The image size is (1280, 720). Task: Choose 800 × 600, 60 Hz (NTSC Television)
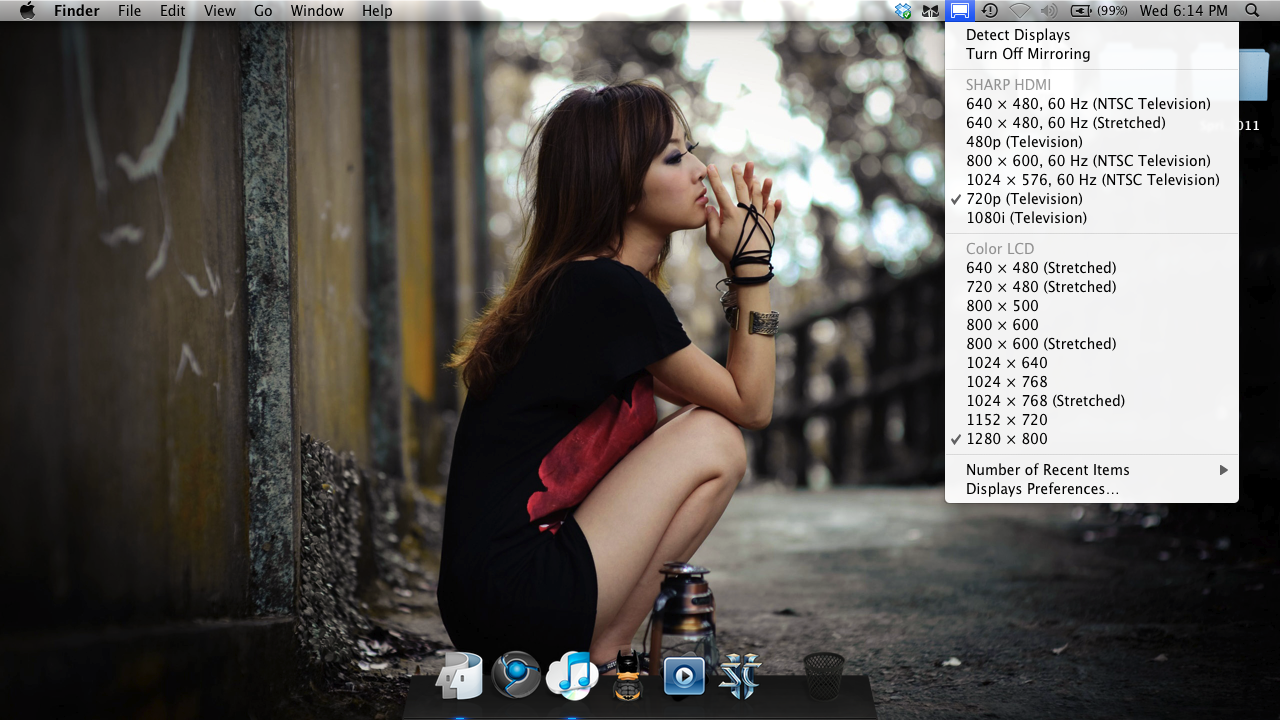click(1092, 161)
